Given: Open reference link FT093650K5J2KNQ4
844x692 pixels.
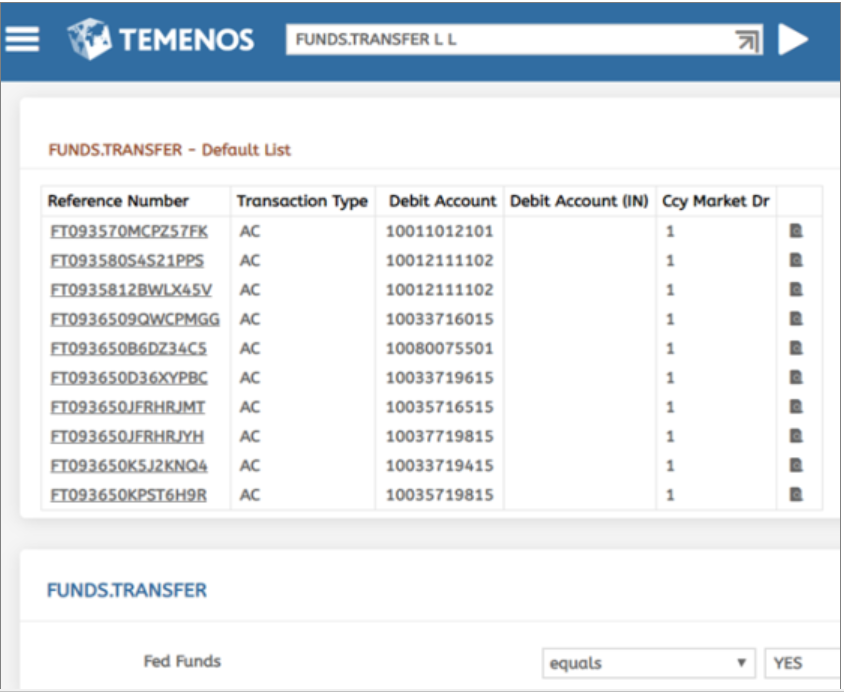Looking at the screenshot, I should (129, 466).
